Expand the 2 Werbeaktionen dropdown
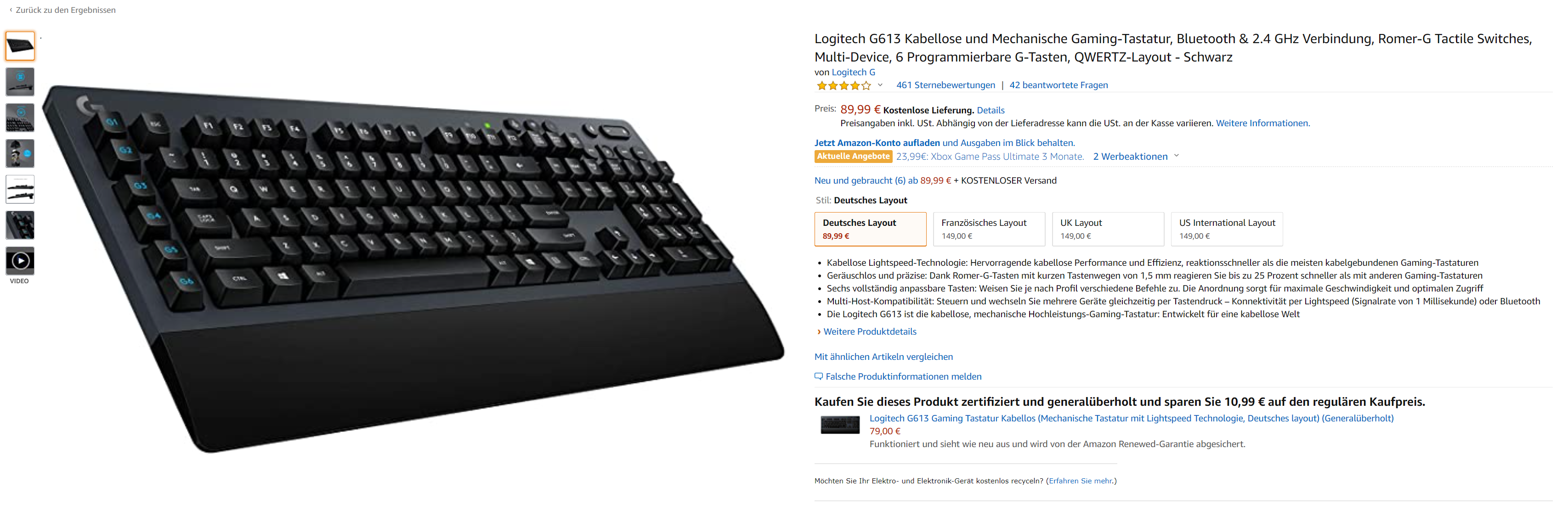Screen dimensions: 1568x510 pos(1136,156)
